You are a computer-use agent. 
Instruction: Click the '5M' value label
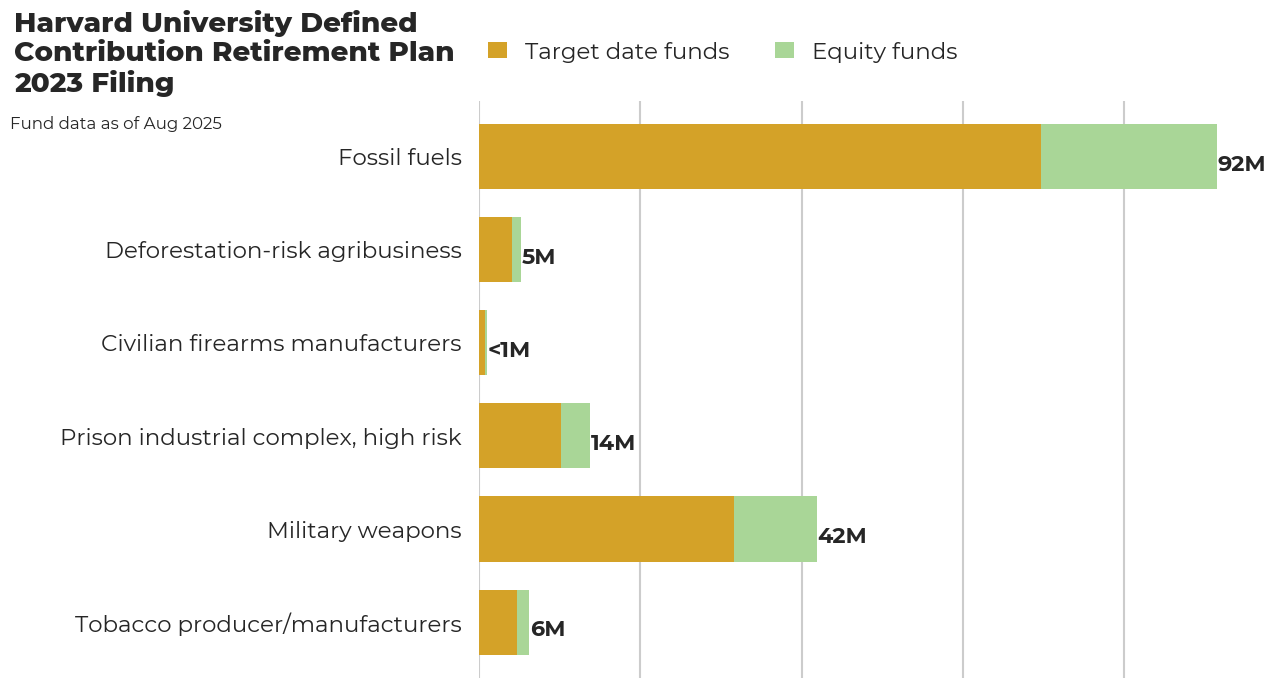point(538,257)
